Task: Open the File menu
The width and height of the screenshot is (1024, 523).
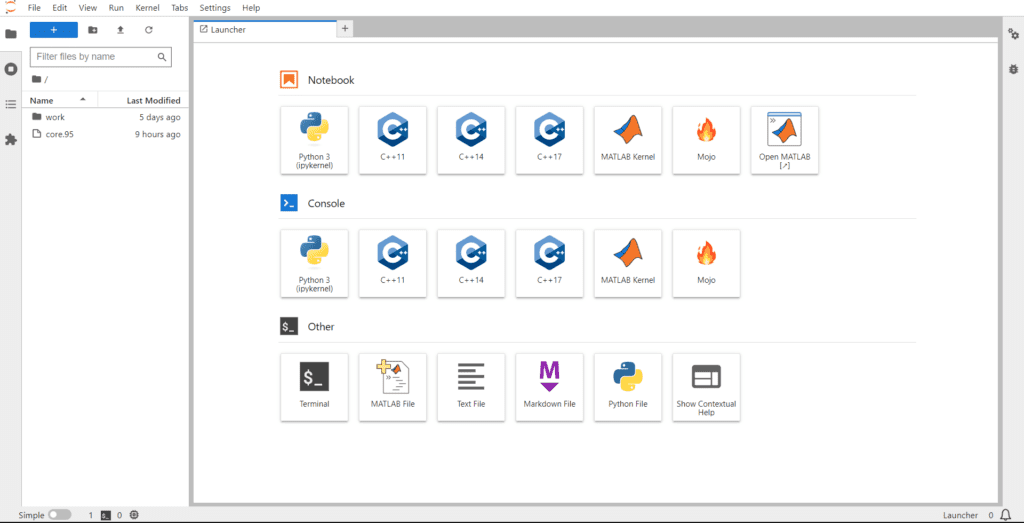Action: click(35, 8)
